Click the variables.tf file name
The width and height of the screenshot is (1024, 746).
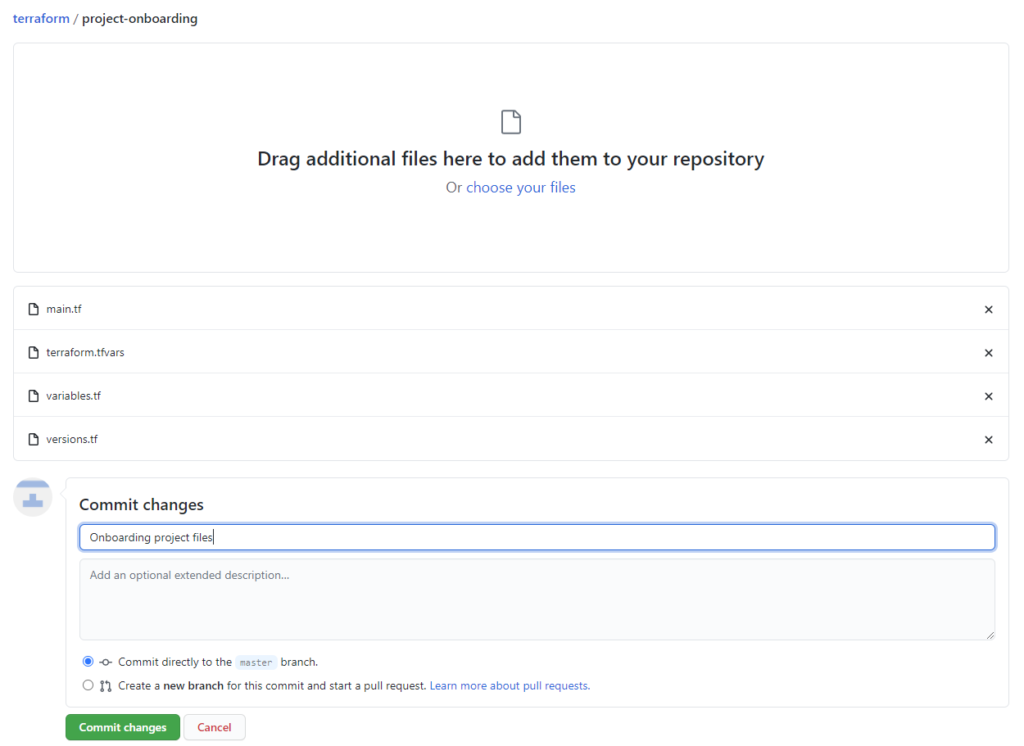tap(73, 396)
